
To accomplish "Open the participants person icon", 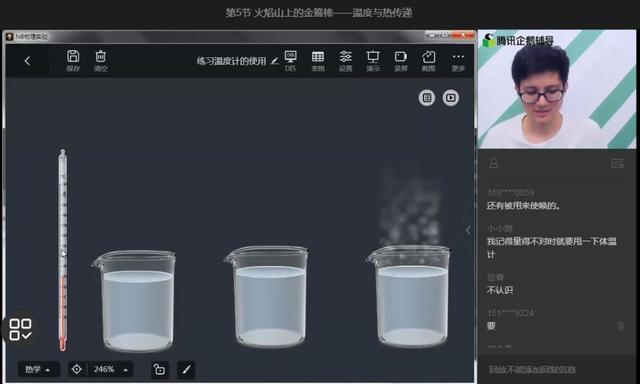I will tap(493, 163).
